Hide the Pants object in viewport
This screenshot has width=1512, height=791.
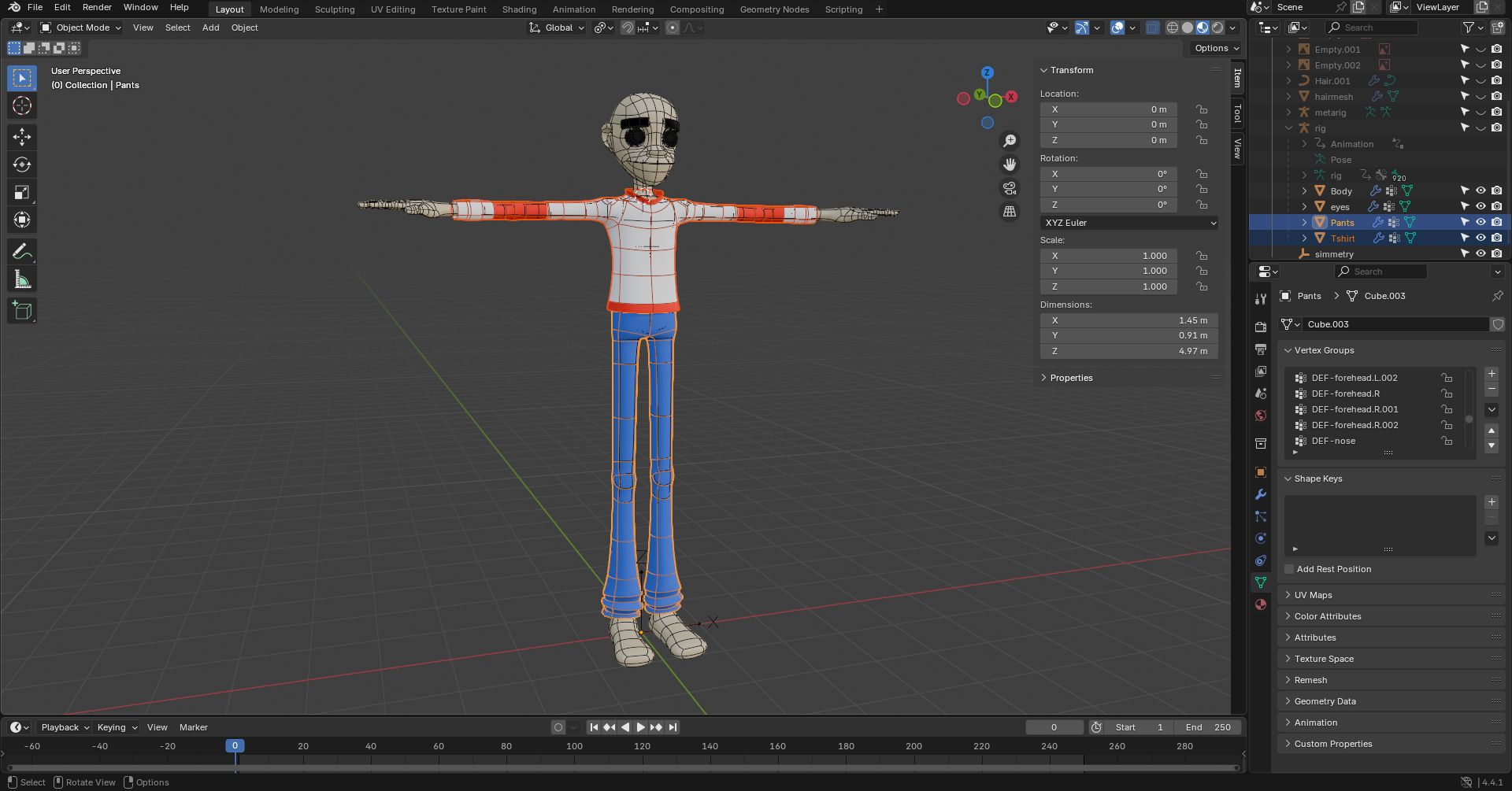point(1480,222)
